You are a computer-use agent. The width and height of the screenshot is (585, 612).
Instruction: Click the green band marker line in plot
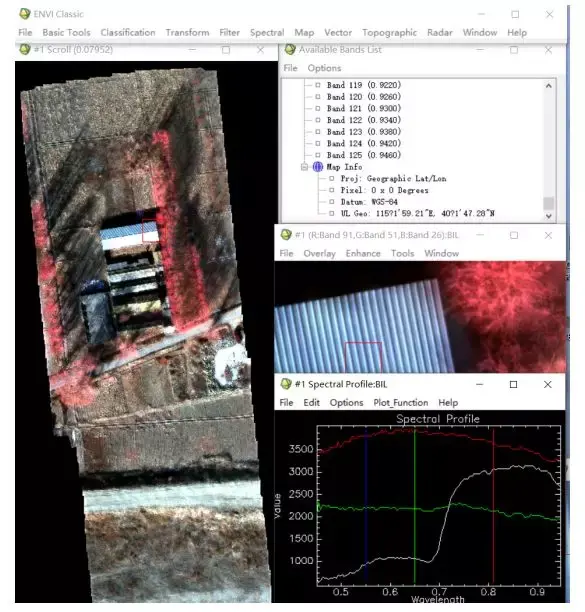pos(414,506)
